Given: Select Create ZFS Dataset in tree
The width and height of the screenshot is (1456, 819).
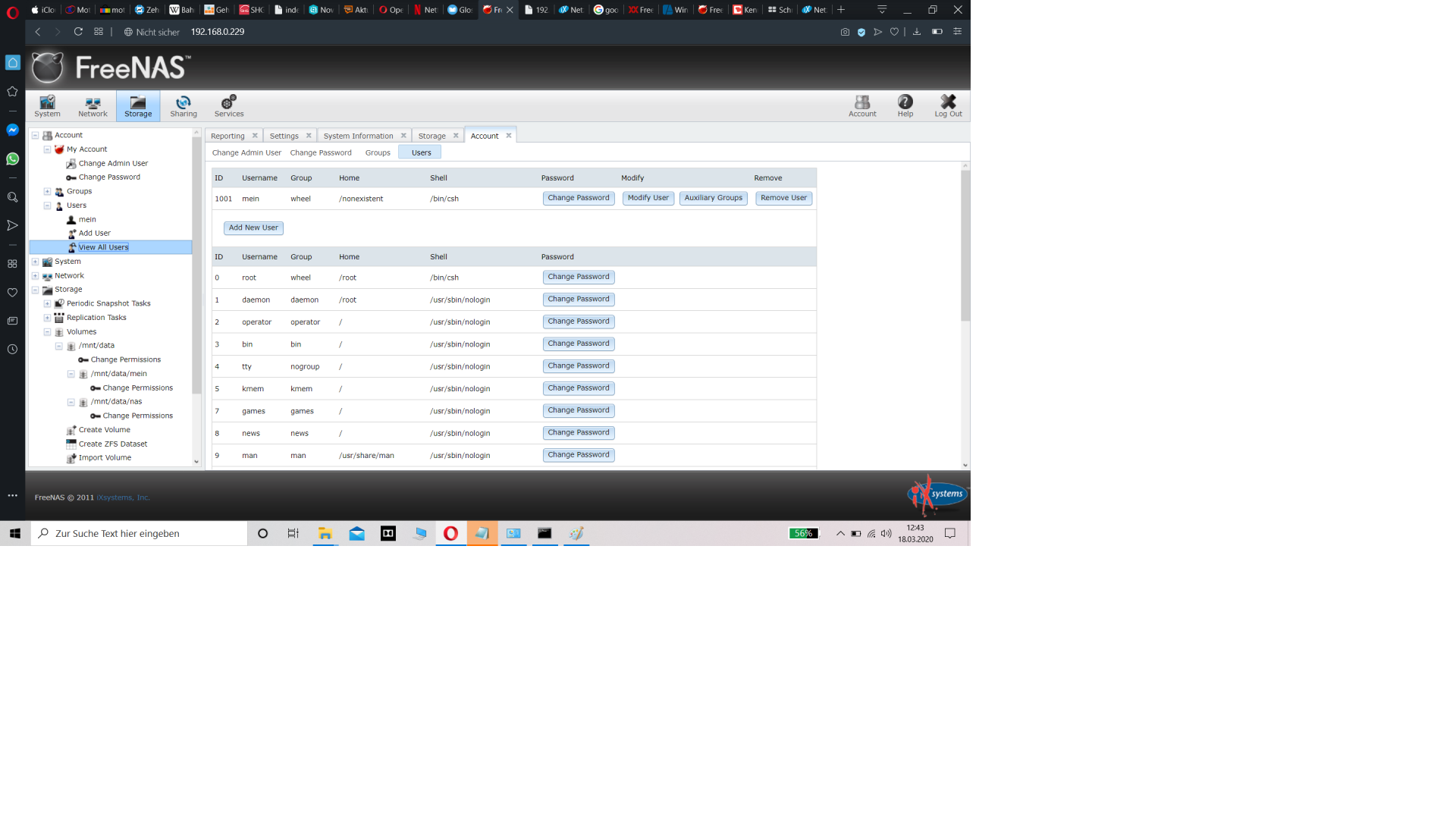Looking at the screenshot, I should tap(112, 444).
